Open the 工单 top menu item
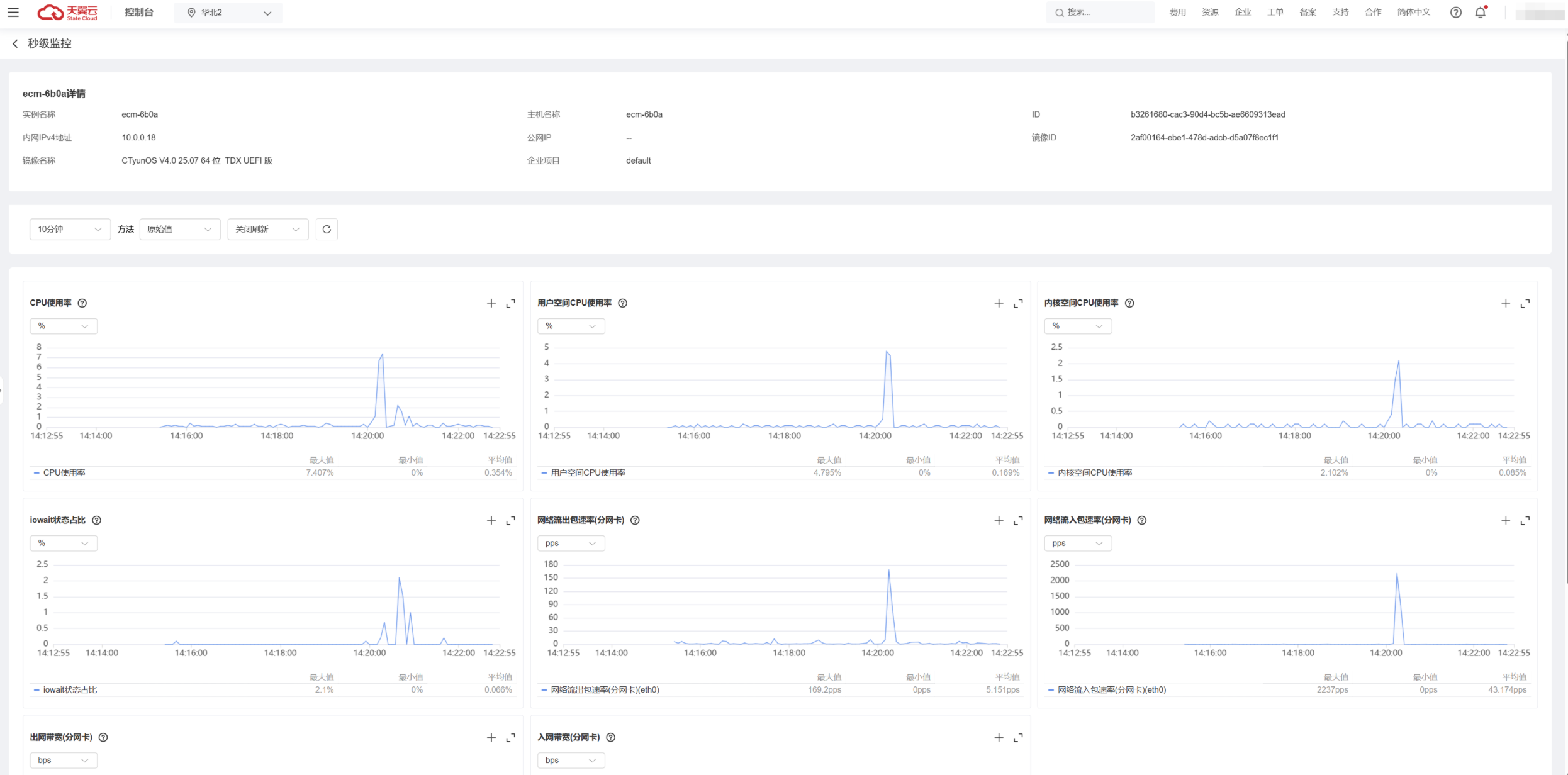 (x=1275, y=12)
